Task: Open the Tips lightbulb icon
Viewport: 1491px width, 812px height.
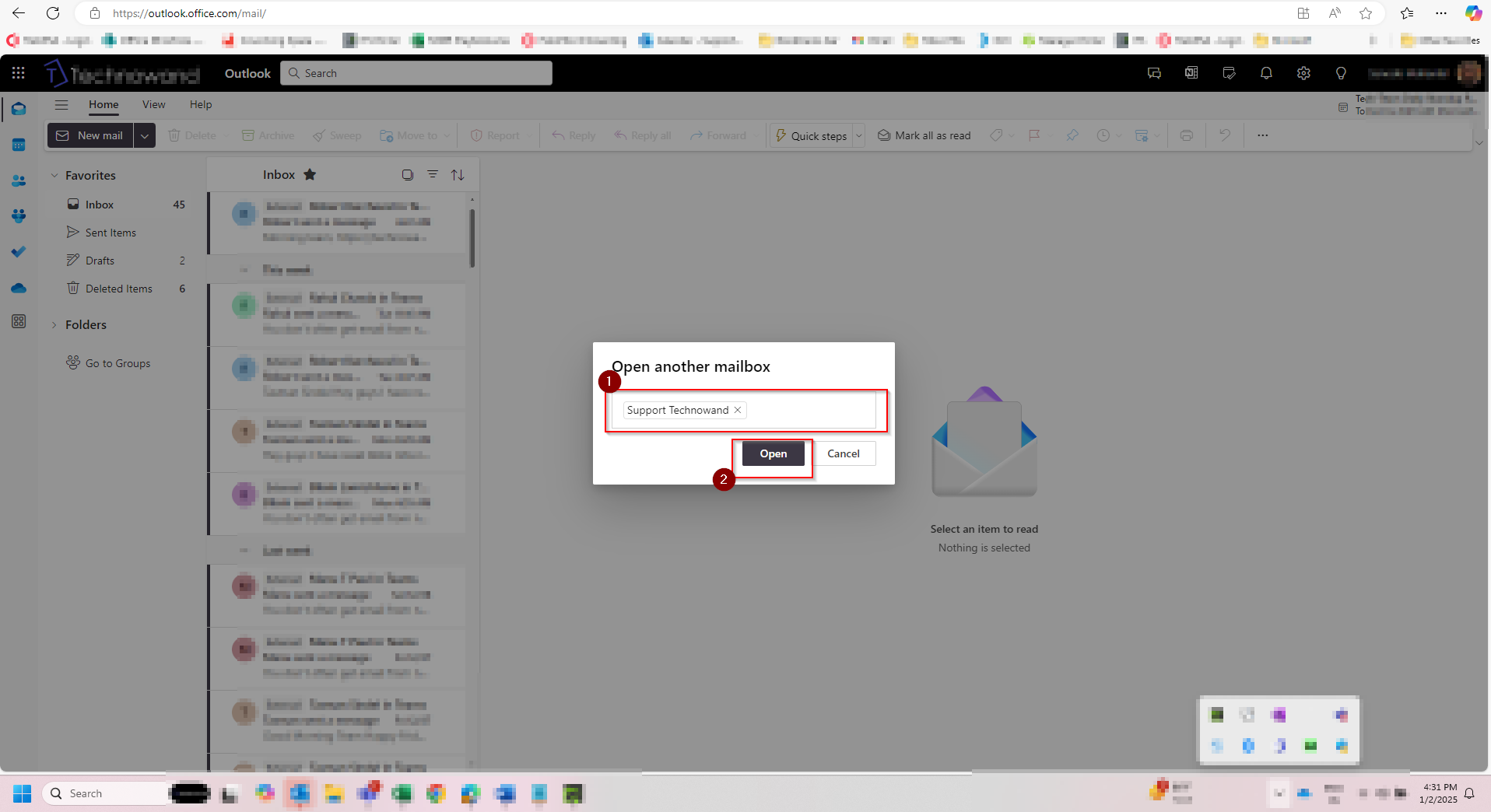Action: tap(1341, 73)
